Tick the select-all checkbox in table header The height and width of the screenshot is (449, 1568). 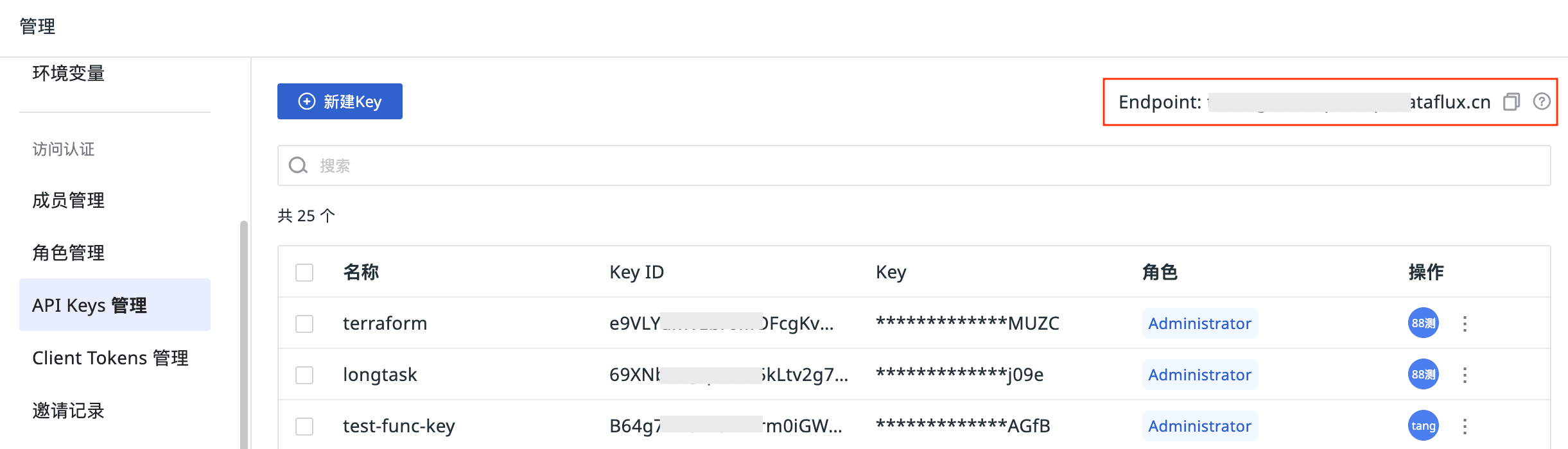click(x=304, y=273)
